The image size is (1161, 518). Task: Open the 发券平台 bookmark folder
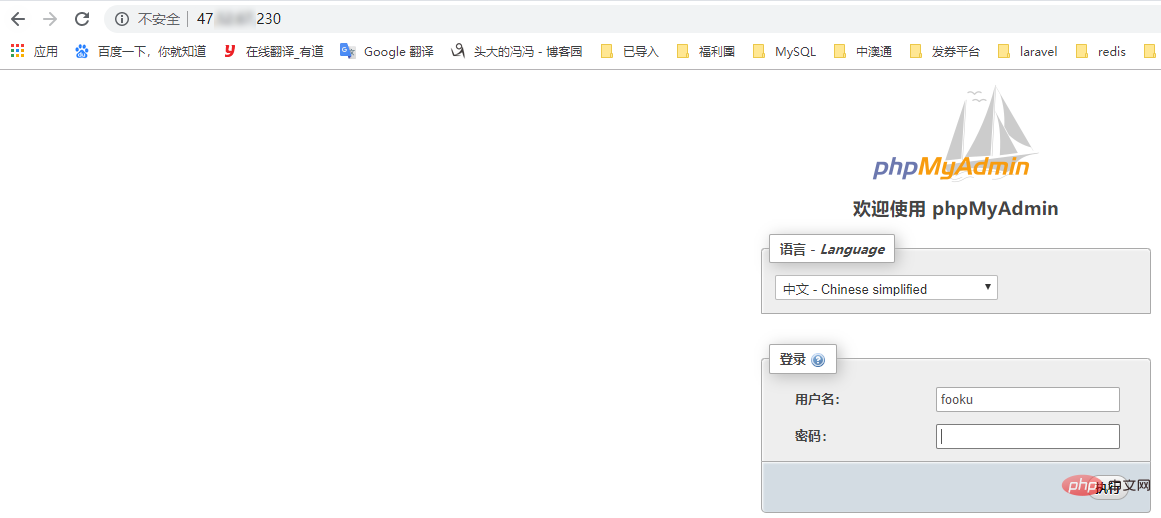(945, 51)
